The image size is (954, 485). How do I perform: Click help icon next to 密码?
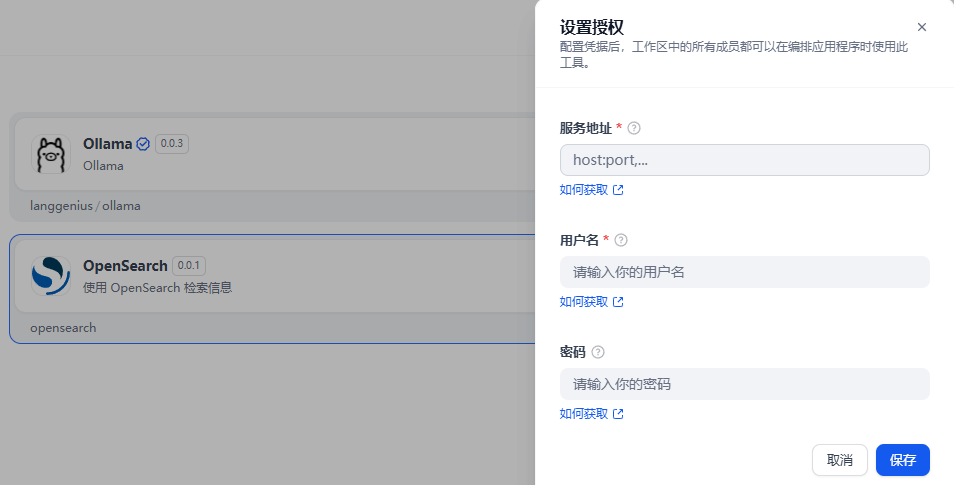coord(598,352)
